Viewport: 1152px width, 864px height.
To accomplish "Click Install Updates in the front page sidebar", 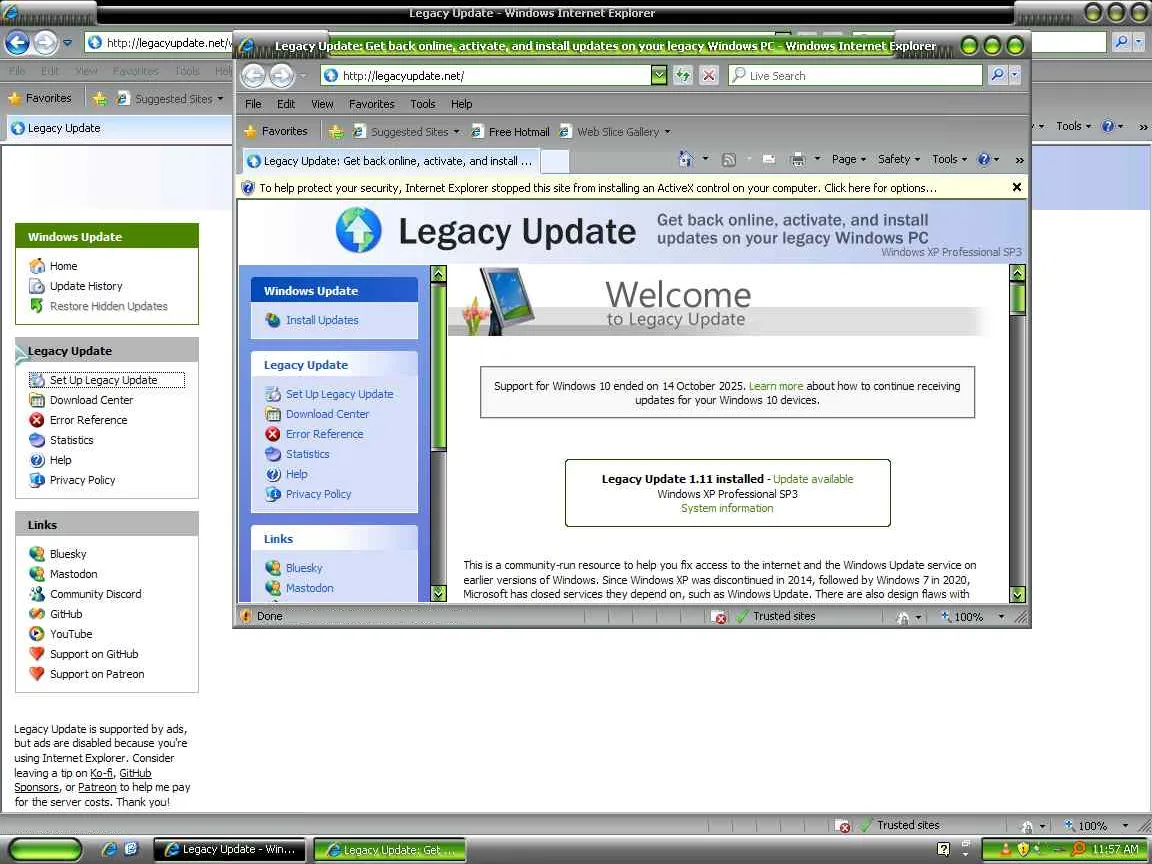I will (x=322, y=320).
